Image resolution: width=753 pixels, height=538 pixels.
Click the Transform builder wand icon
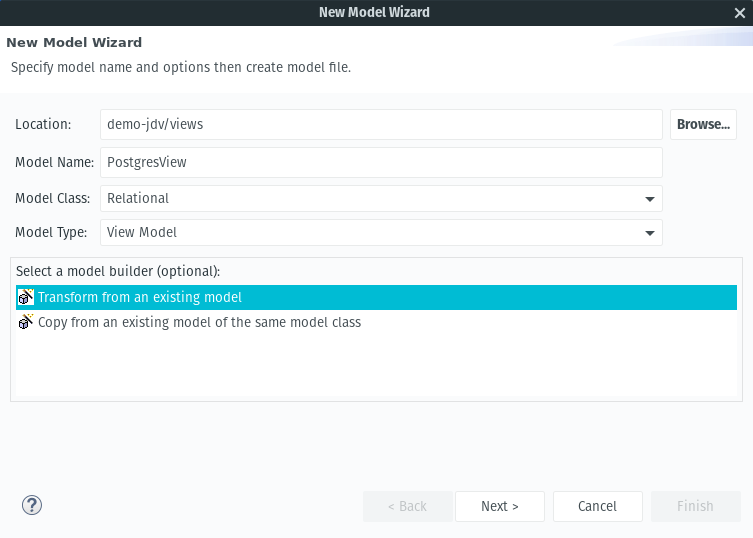26,297
